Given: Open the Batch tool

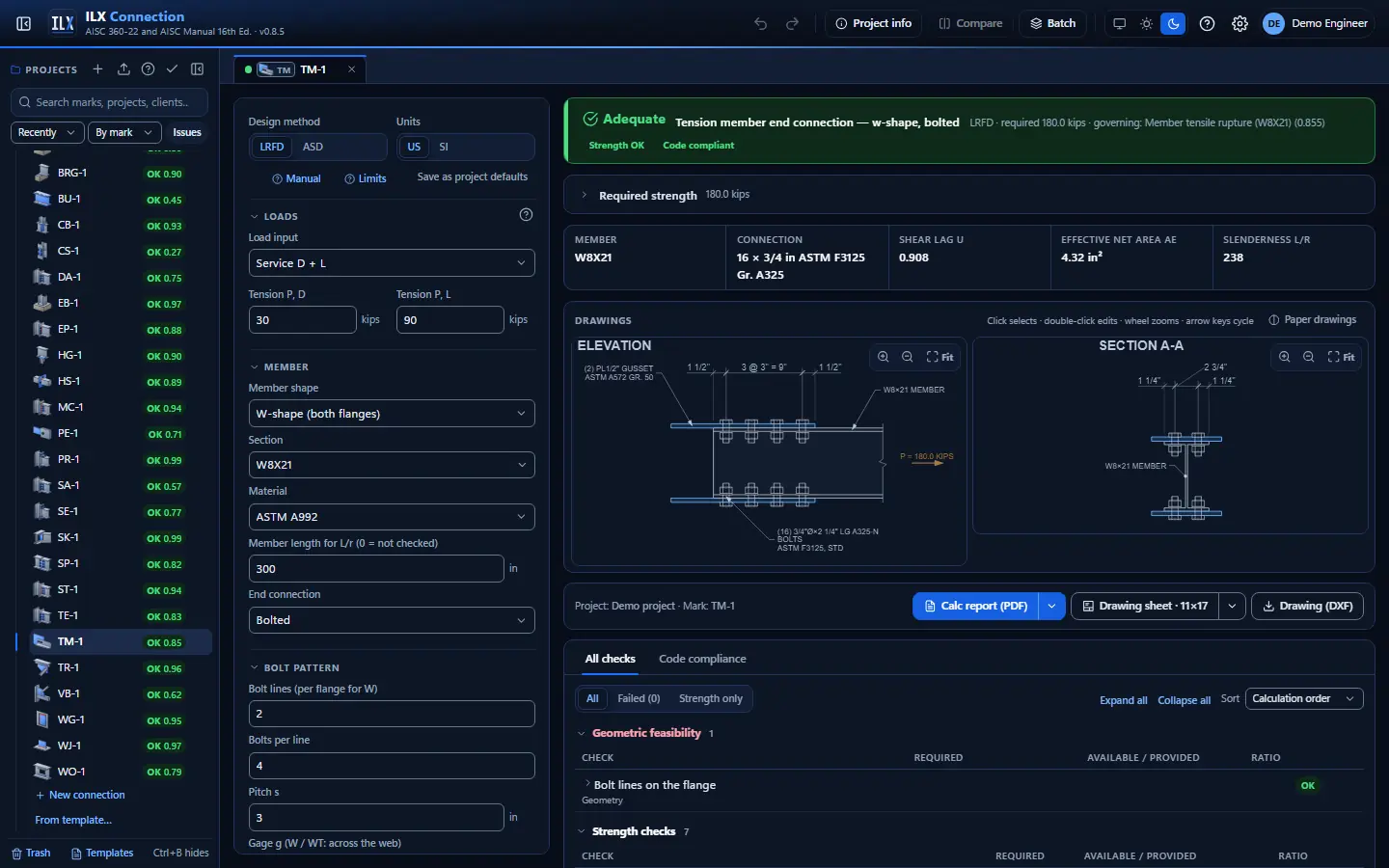Looking at the screenshot, I should 1052,23.
